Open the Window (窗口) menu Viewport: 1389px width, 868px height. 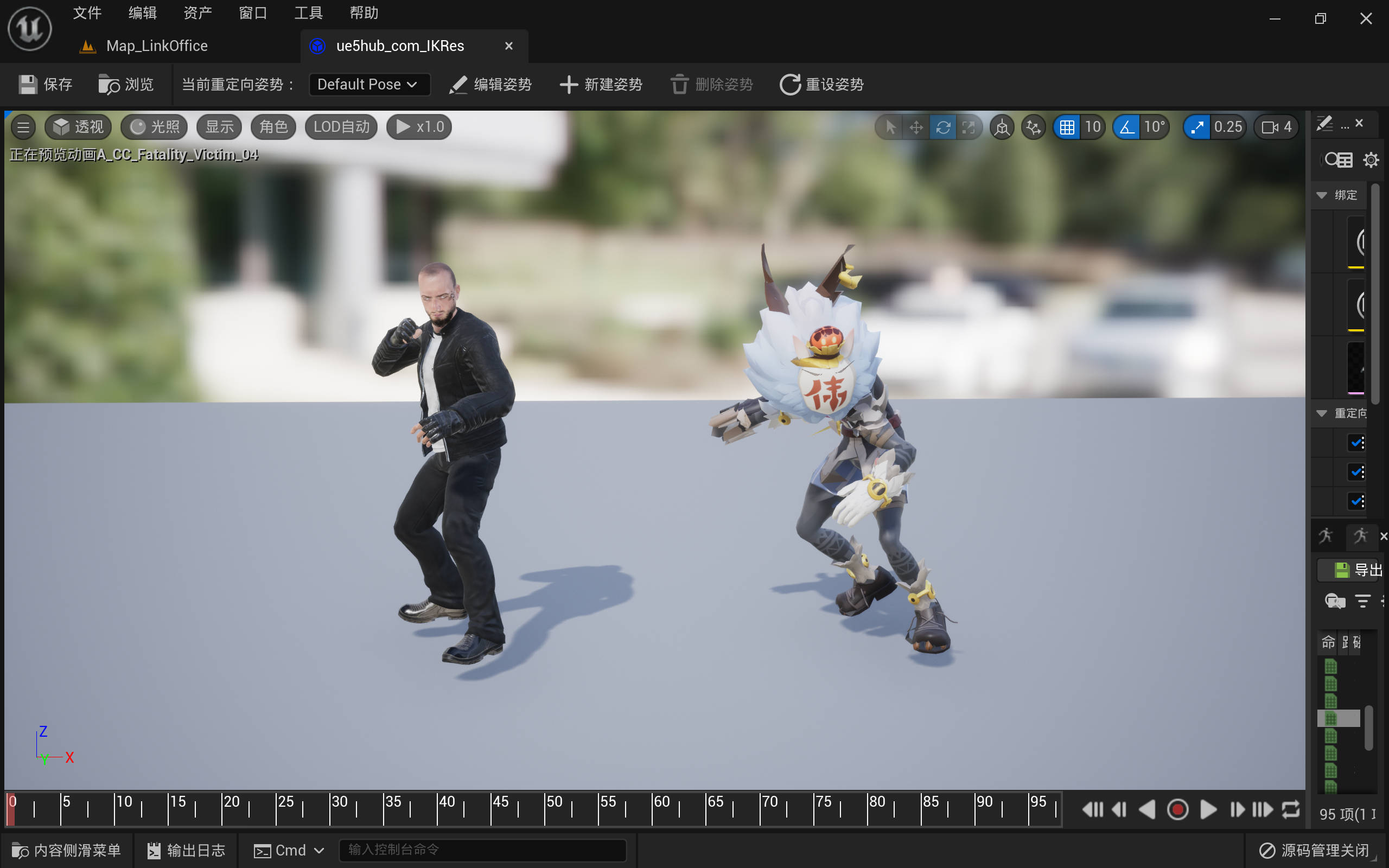253,12
